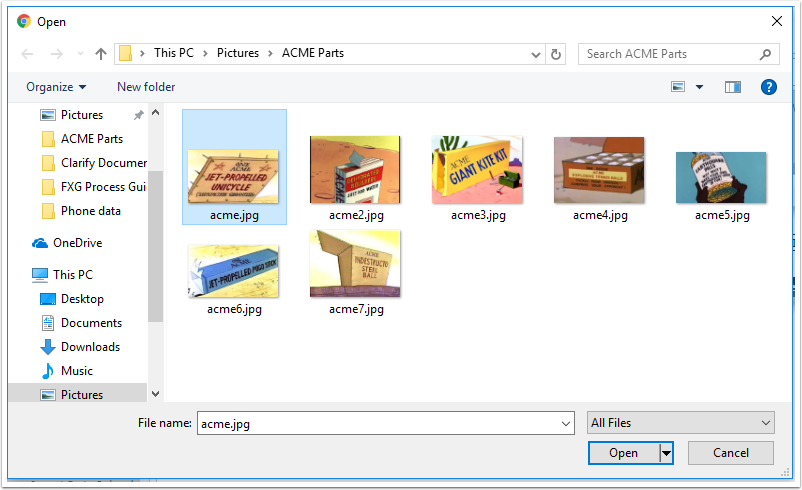Click the sidebar scroll up arrow
This screenshot has height=490, width=802.
coord(155,112)
